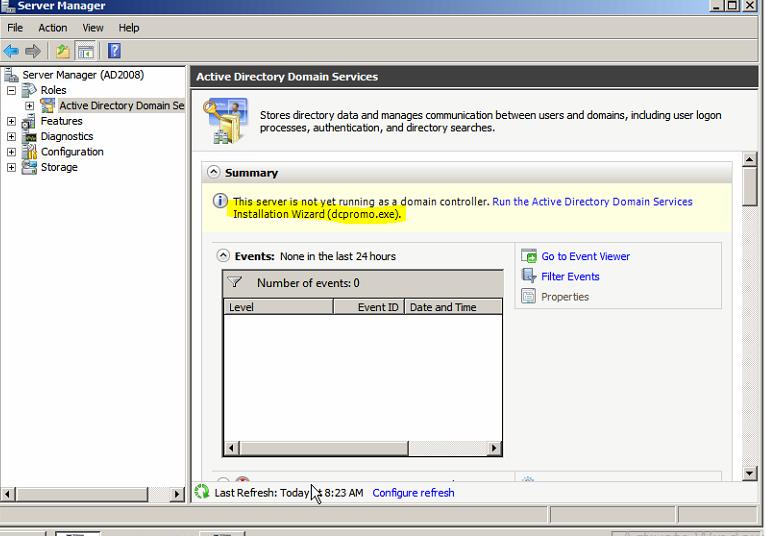The height and width of the screenshot is (536, 765).
Task: Select the Diagnostics tree item
Action: pos(67,137)
